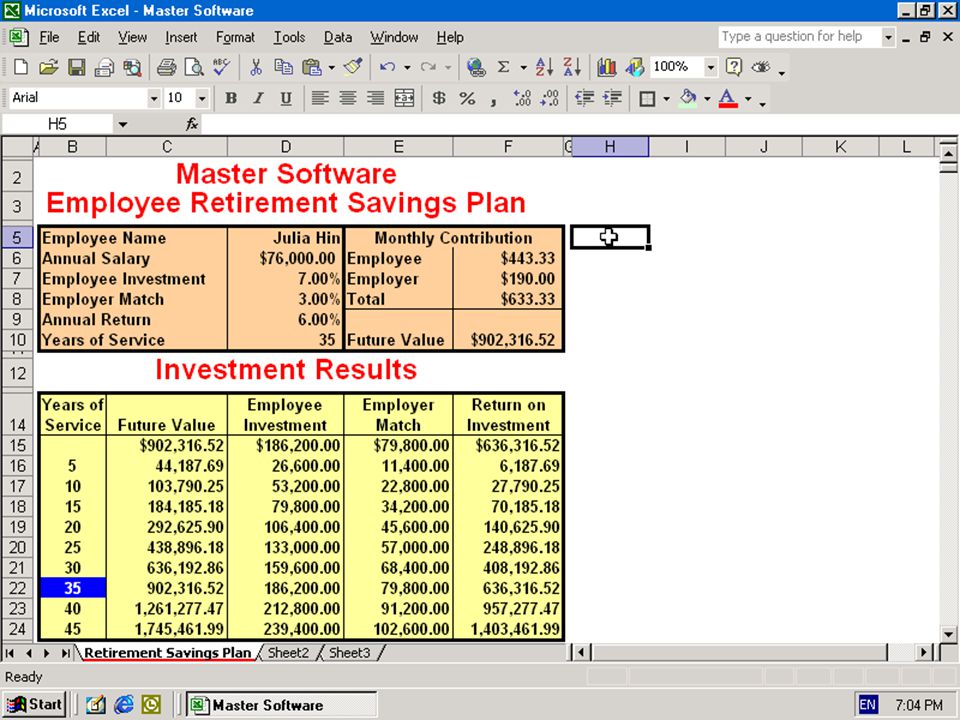This screenshot has width=960, height=720.
Task: Click the Master Software taskbar button
Action: pyautogui.click(x=281, y=705)
